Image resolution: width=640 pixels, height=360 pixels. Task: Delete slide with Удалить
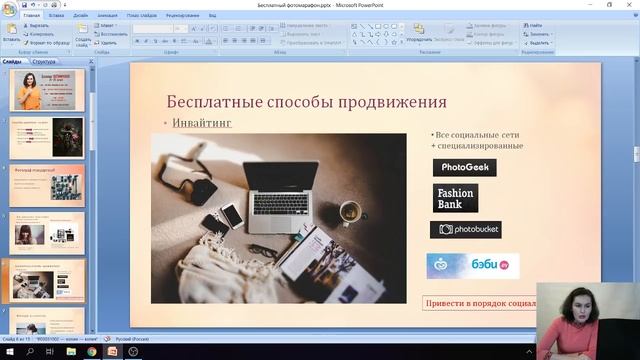pos(106,43)
